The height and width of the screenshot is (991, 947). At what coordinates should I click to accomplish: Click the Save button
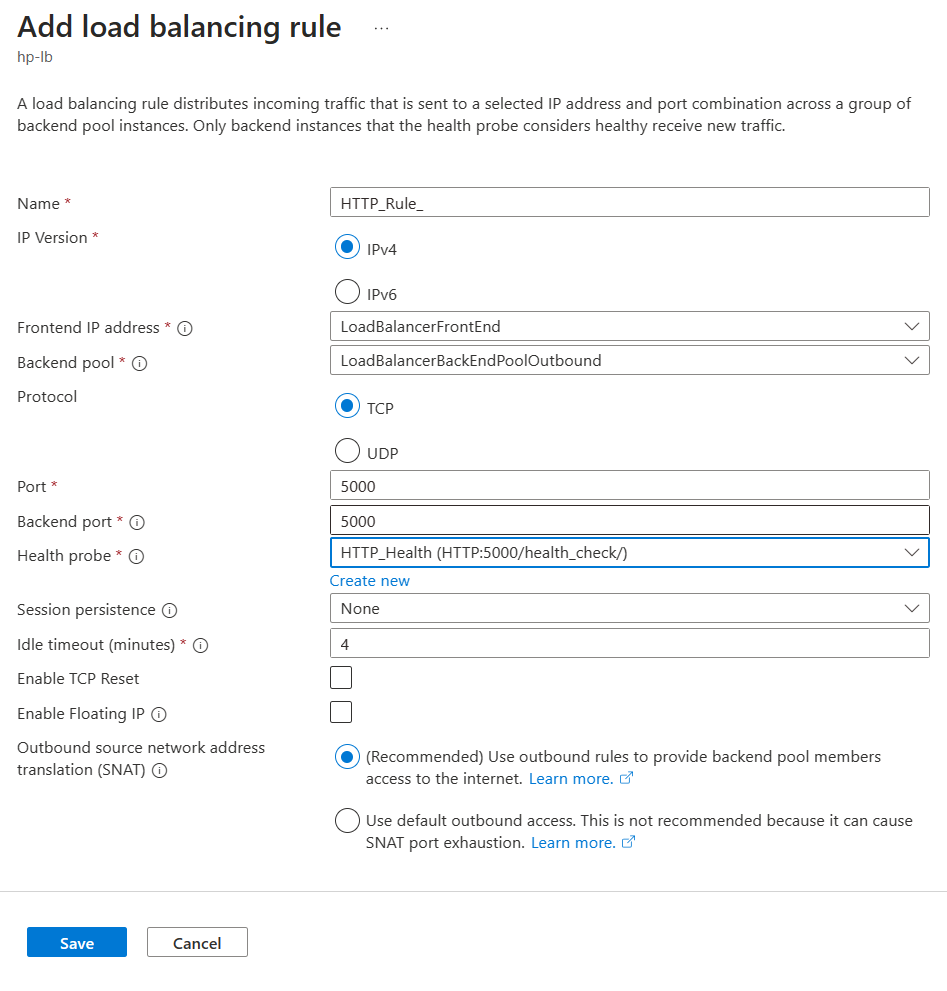76,941
